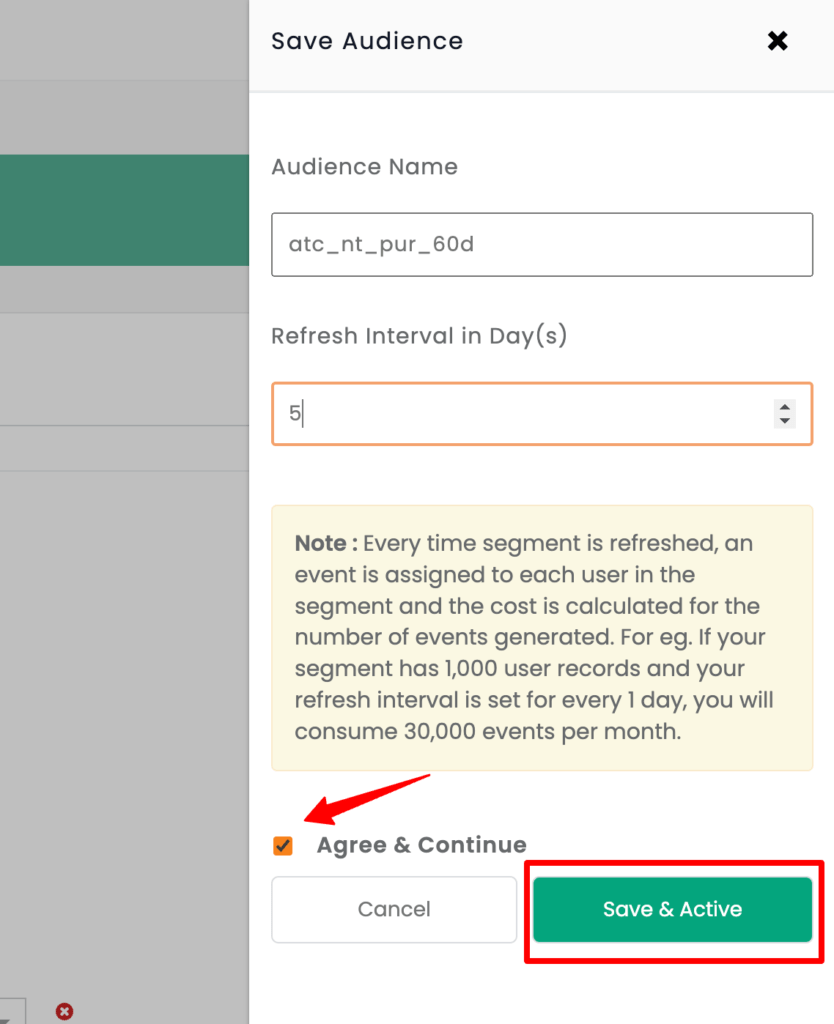
Task: Click the Audience Name field label
Action: point(364,167)
